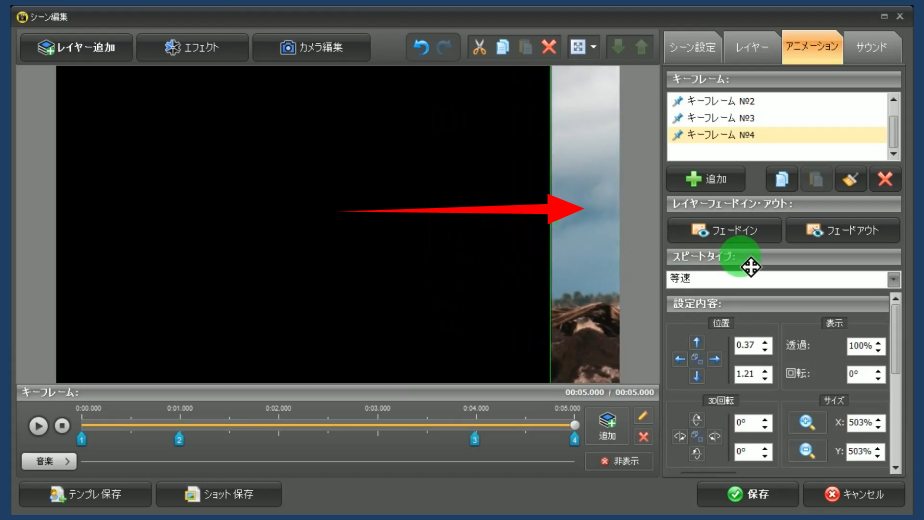This screenshot has width=924, height=520.
Task: Select keyframe marker 2 on the timeline
Action: (179, 439)
